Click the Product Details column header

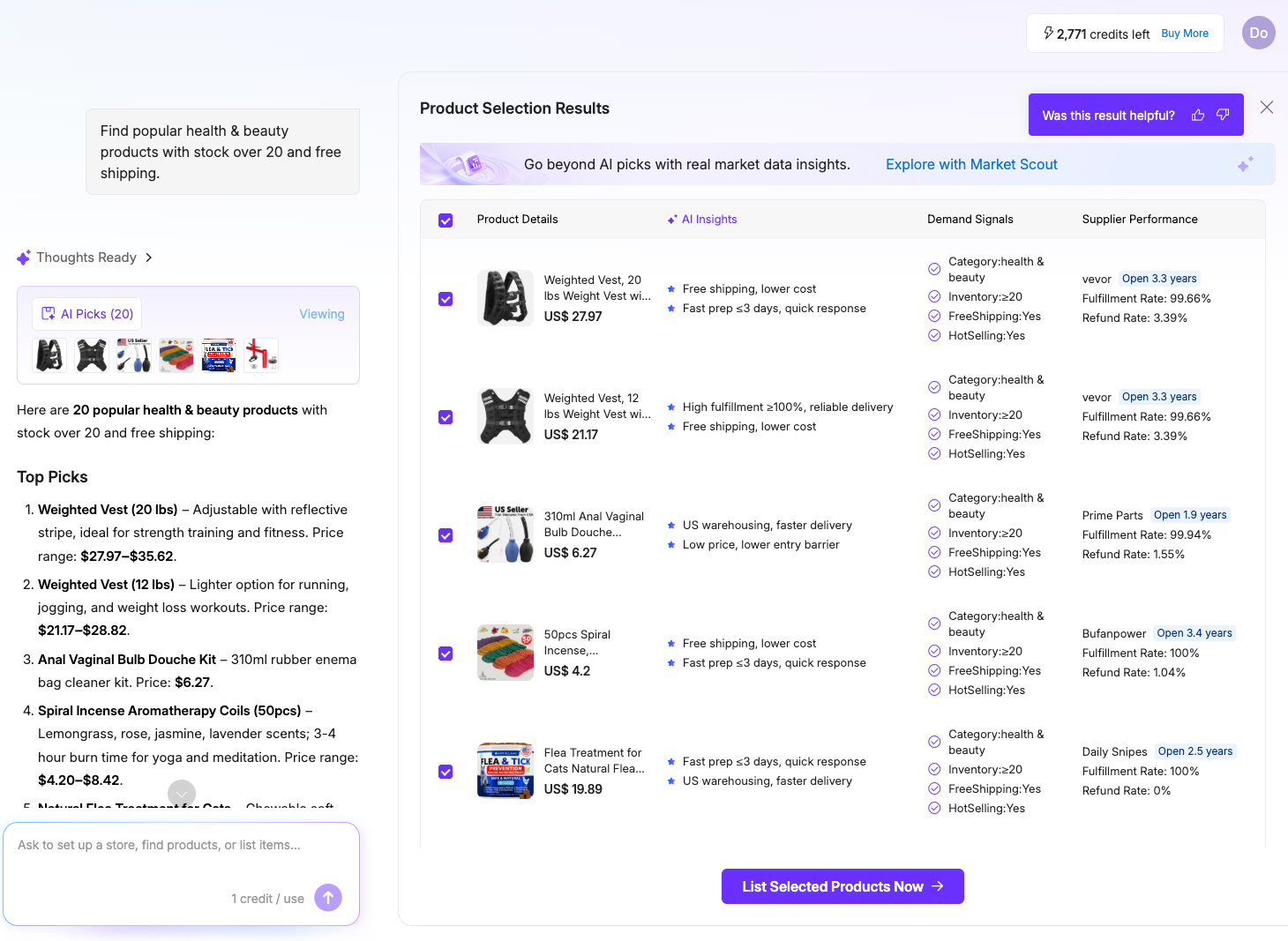pyautogui.click(x=518, y=220)
